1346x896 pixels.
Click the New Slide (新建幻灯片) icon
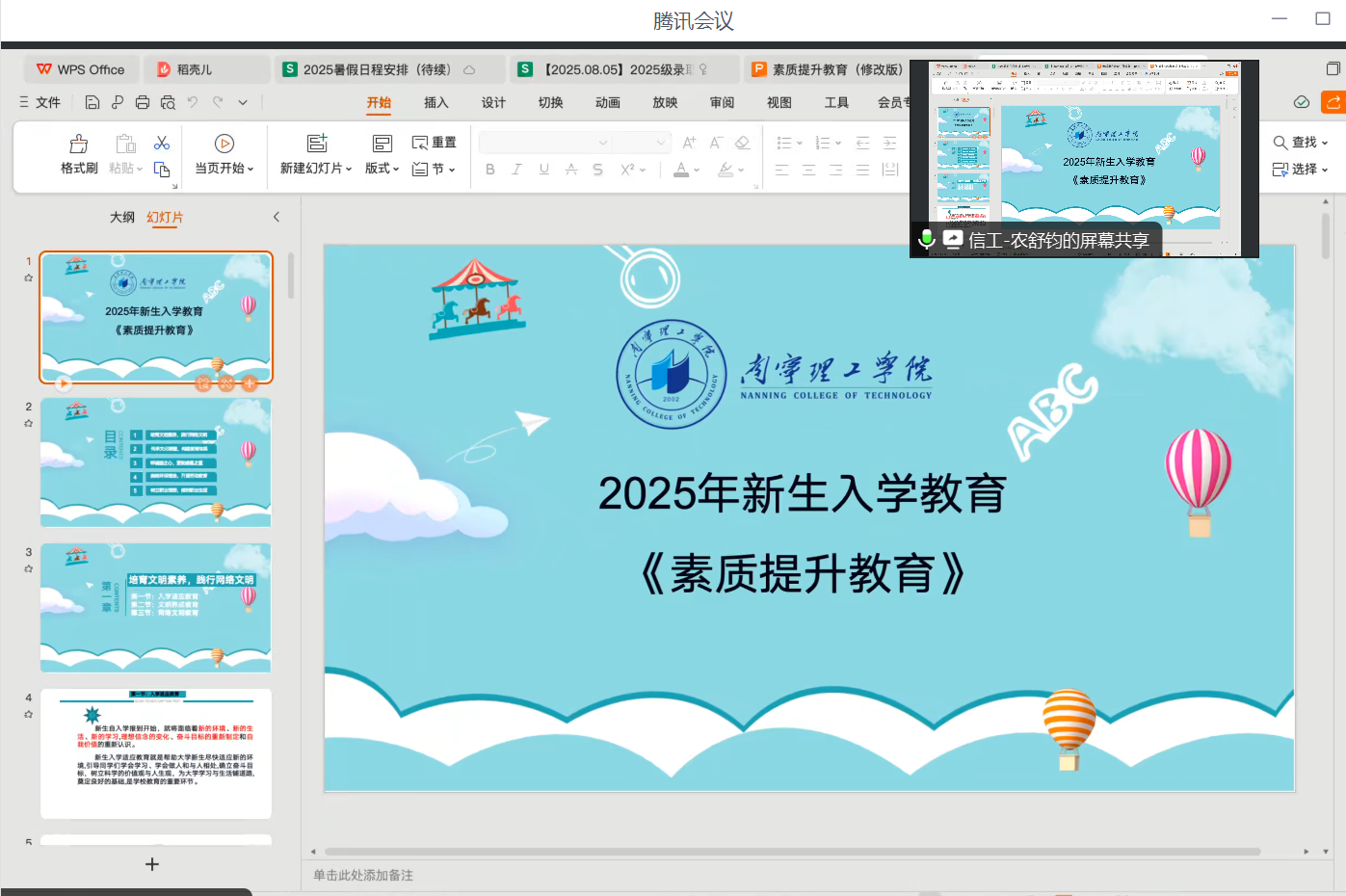pos(317,144)
